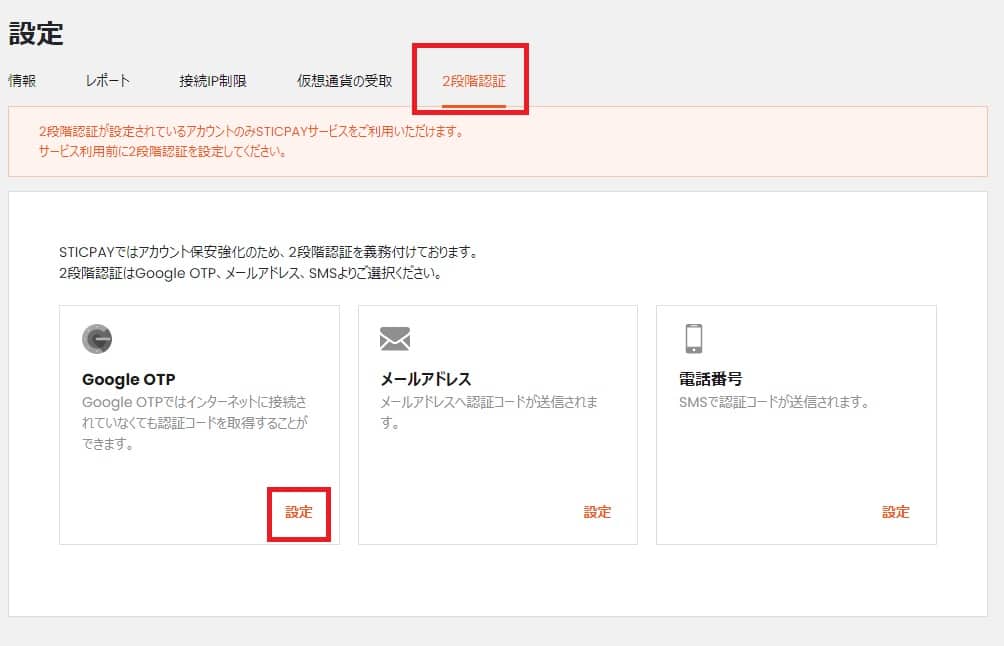
Task: Click the Google OTP authenticator icon
Action: pyautogui.click(x=97, y=339)
